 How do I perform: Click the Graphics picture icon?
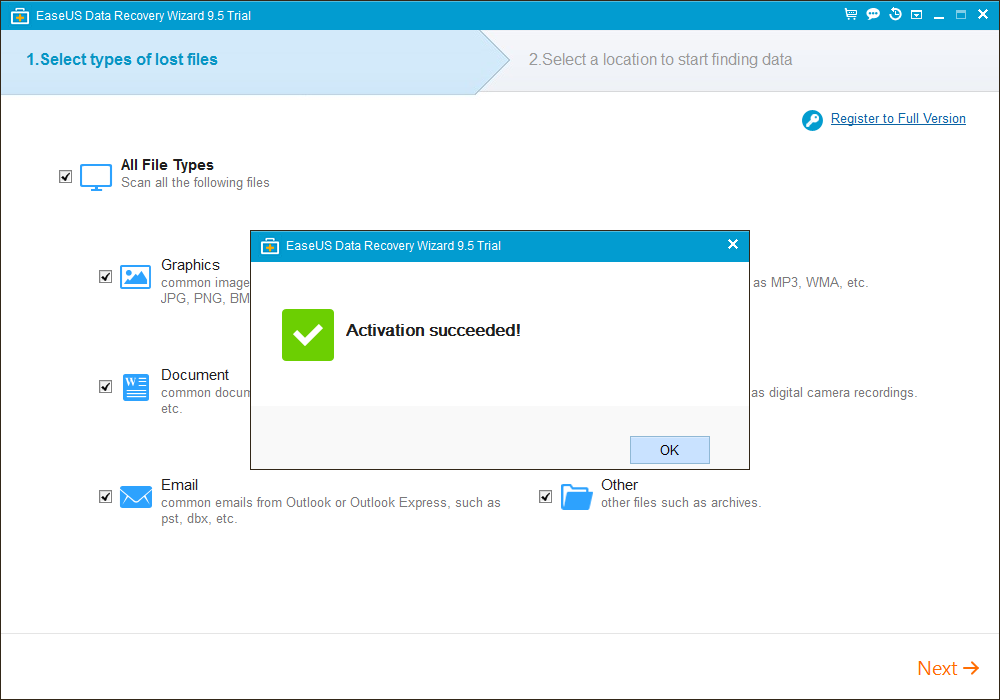pyautogui.click(x=135, y=277)
